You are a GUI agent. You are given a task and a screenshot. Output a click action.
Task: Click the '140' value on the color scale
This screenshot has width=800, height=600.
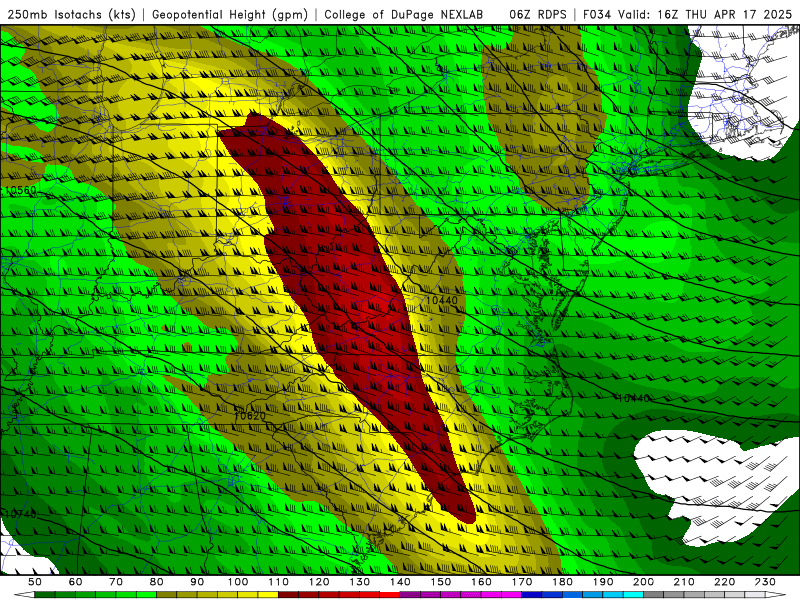400,582
